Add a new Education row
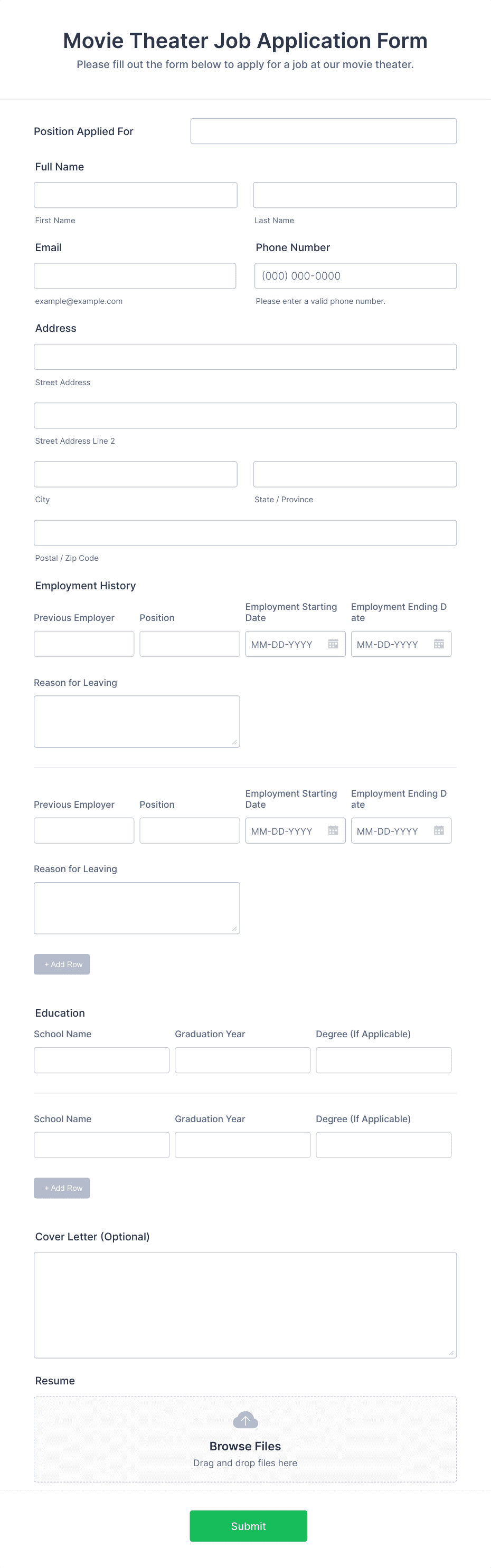 [x=62, y=1188]
